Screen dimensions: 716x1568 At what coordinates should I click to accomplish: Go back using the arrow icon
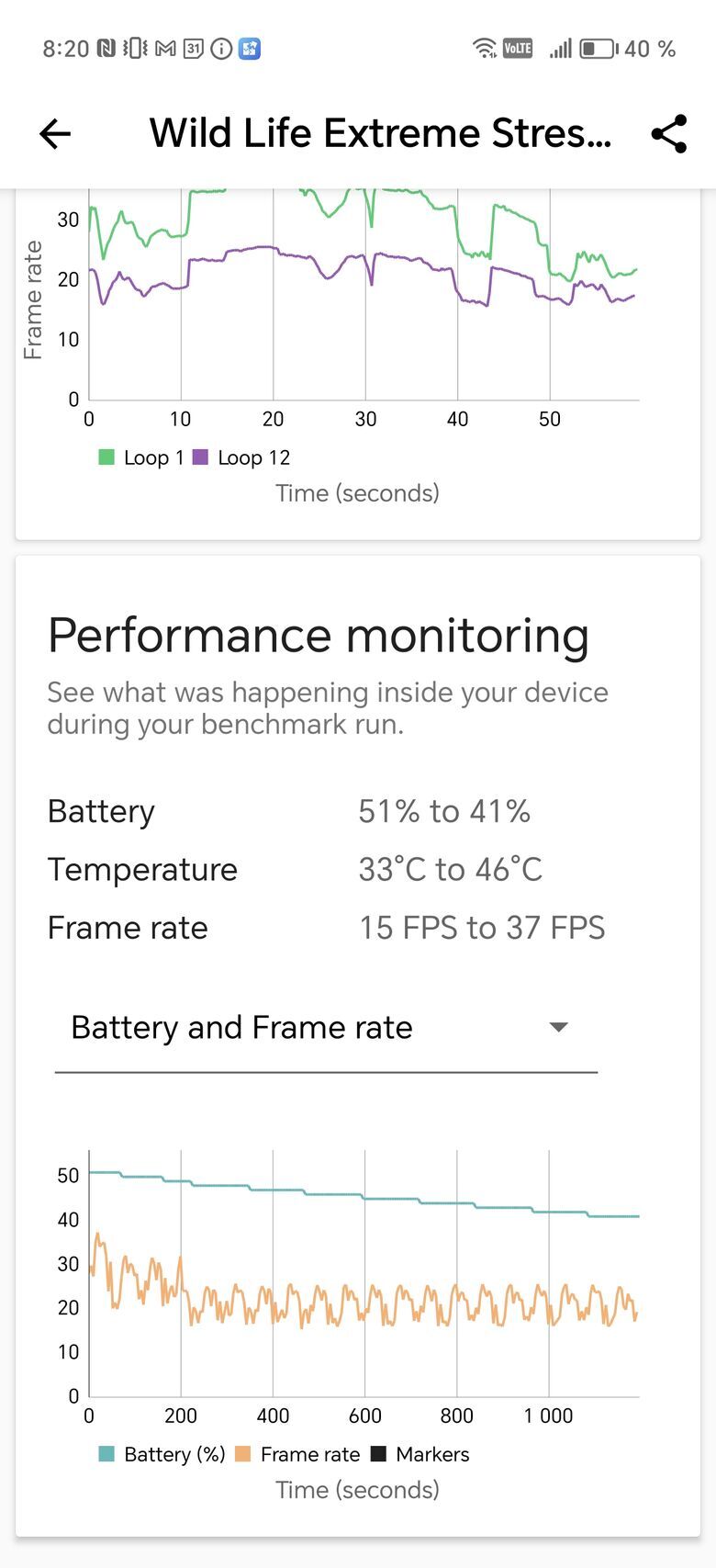[x=55, y=134]
